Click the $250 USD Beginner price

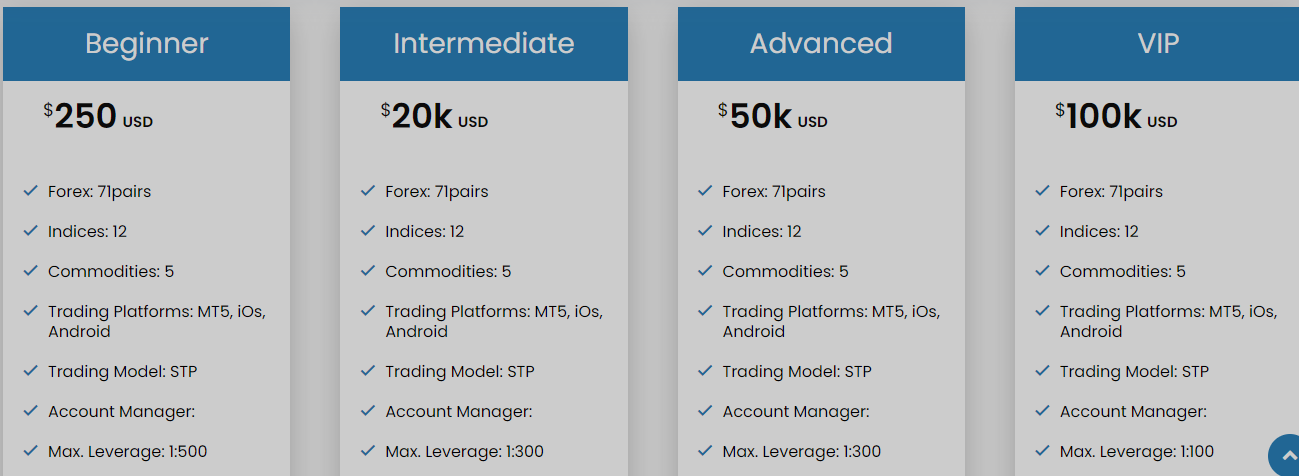[98, 117]
